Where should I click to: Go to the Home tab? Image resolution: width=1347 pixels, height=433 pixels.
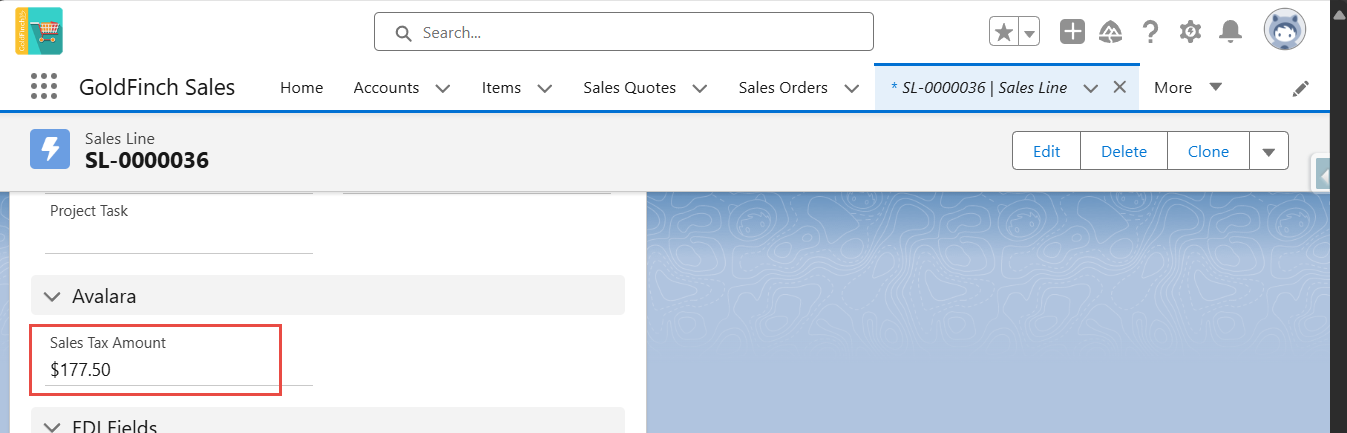301,87
